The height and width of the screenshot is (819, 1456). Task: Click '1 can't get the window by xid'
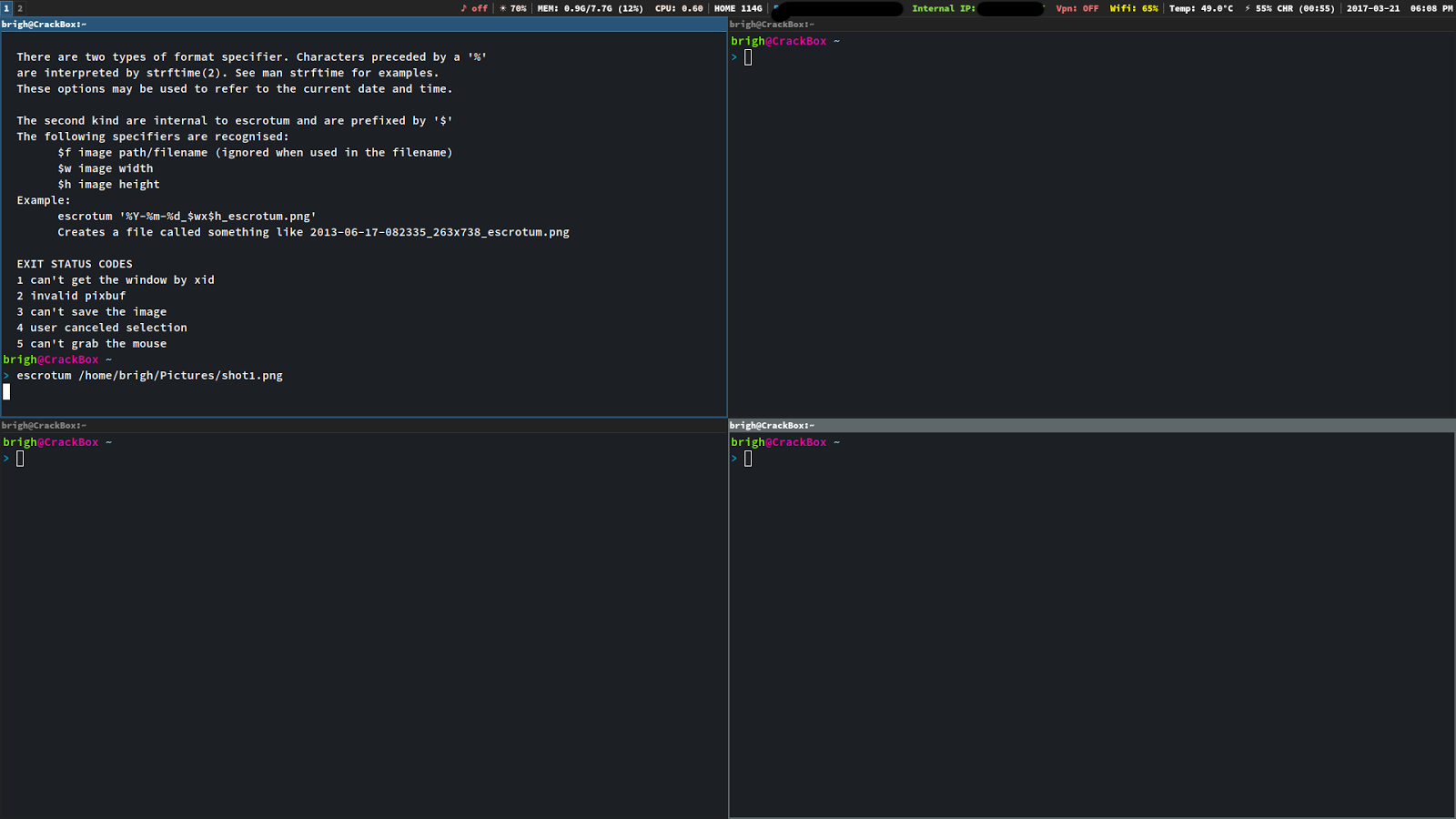116,280
